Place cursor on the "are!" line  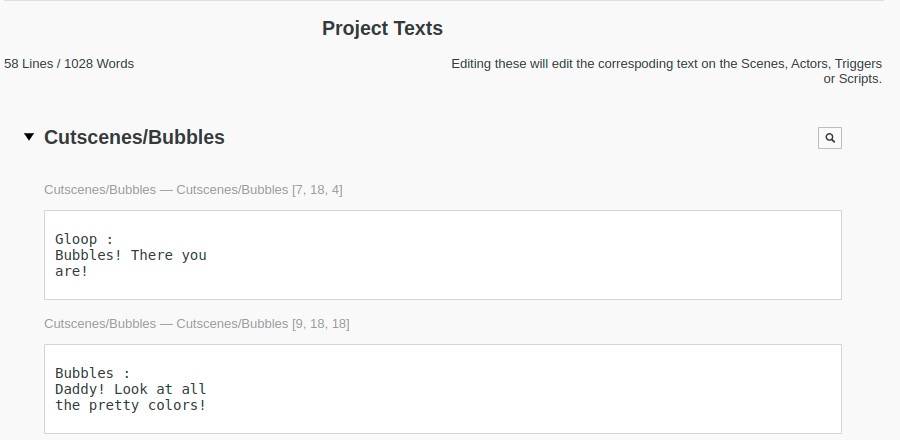tap(71, 271)
